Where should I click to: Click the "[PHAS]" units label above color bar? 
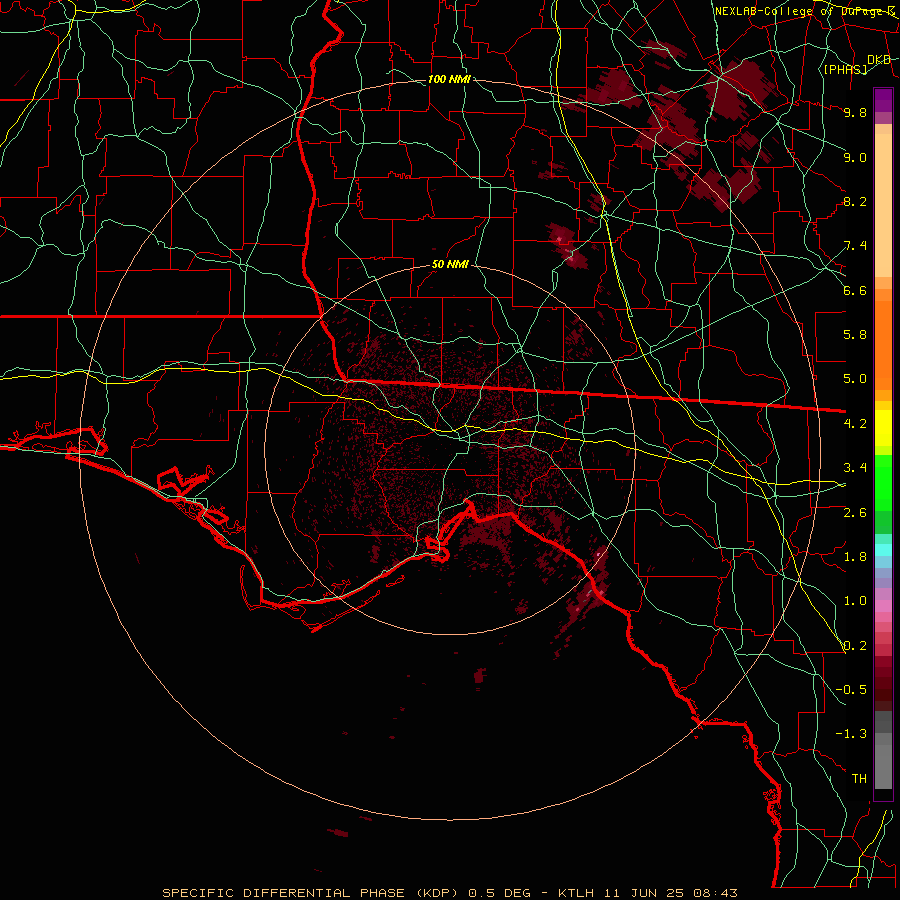(845, 69)
